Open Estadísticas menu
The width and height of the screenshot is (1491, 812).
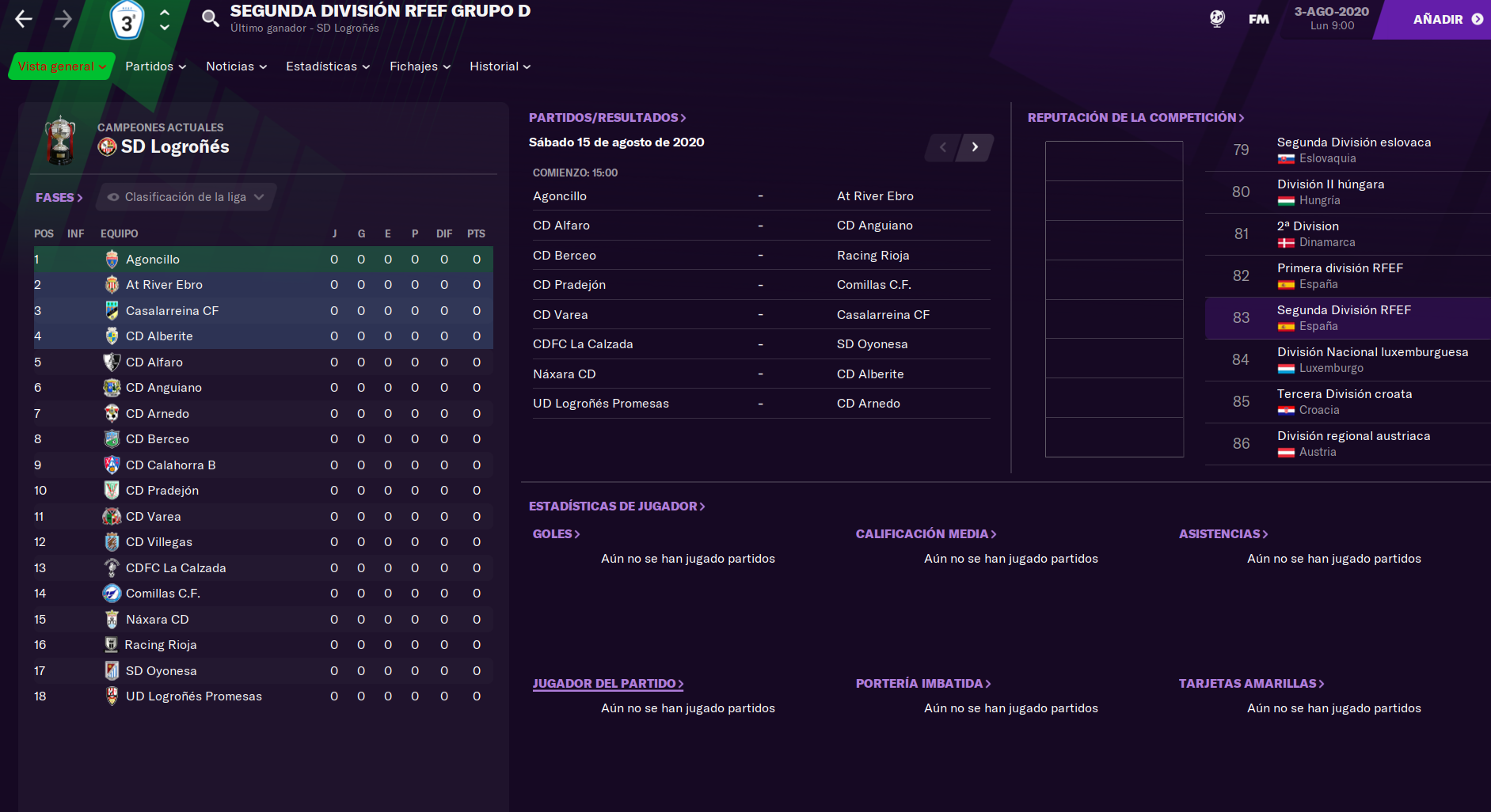click(328, 66)
